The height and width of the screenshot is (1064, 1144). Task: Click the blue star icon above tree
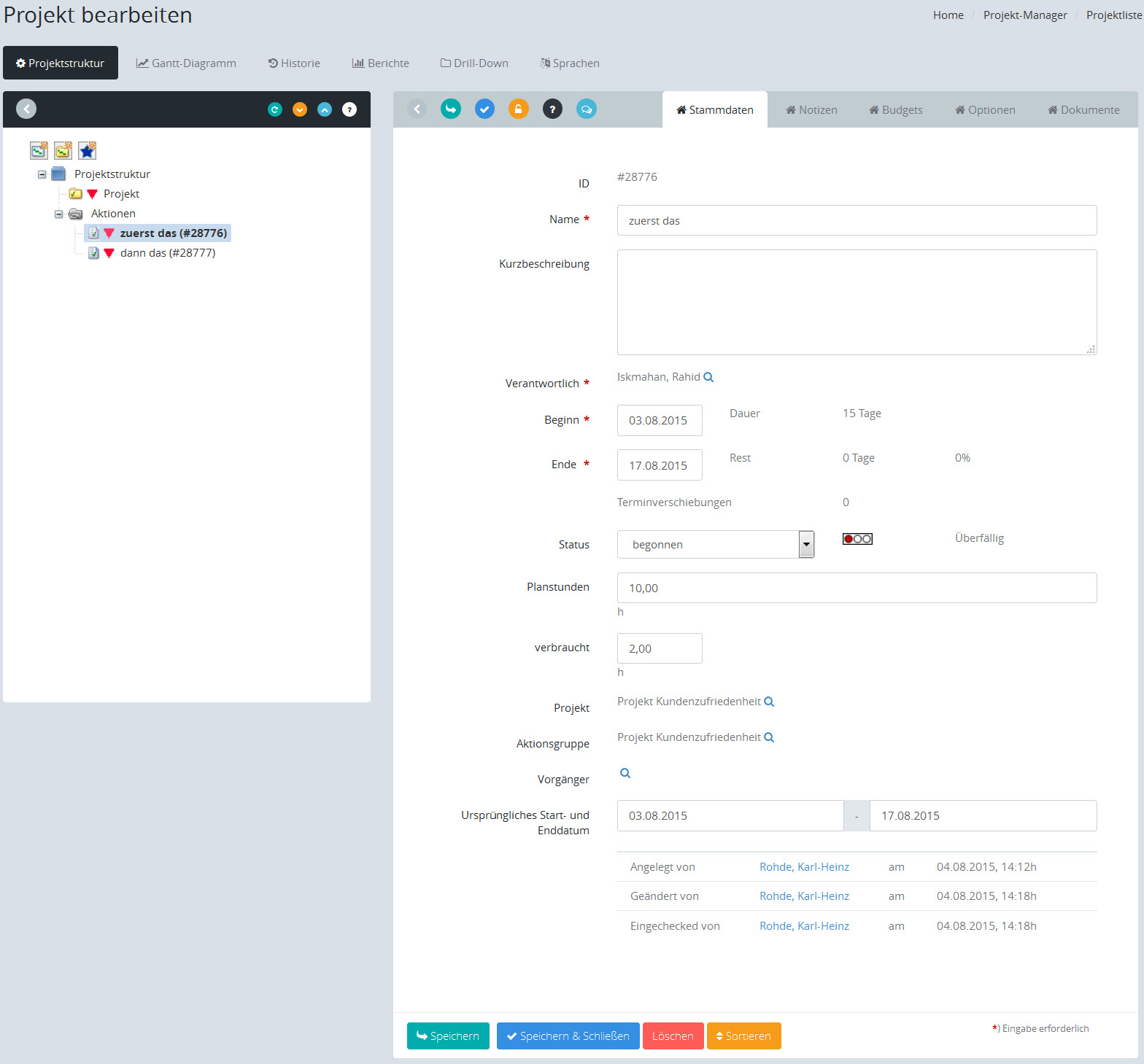(x=88, y=151)
